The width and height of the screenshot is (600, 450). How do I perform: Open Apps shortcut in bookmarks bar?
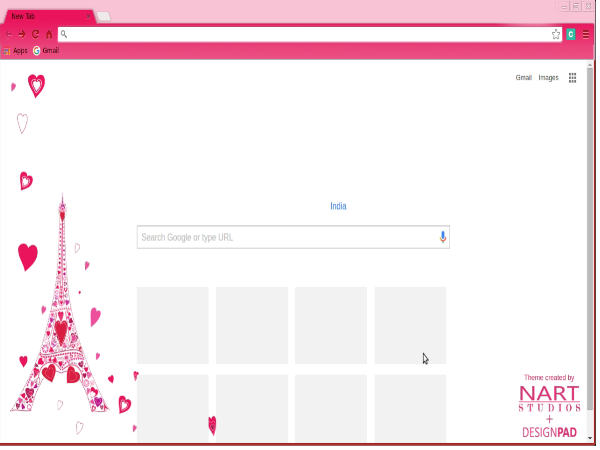coord(14,50)
